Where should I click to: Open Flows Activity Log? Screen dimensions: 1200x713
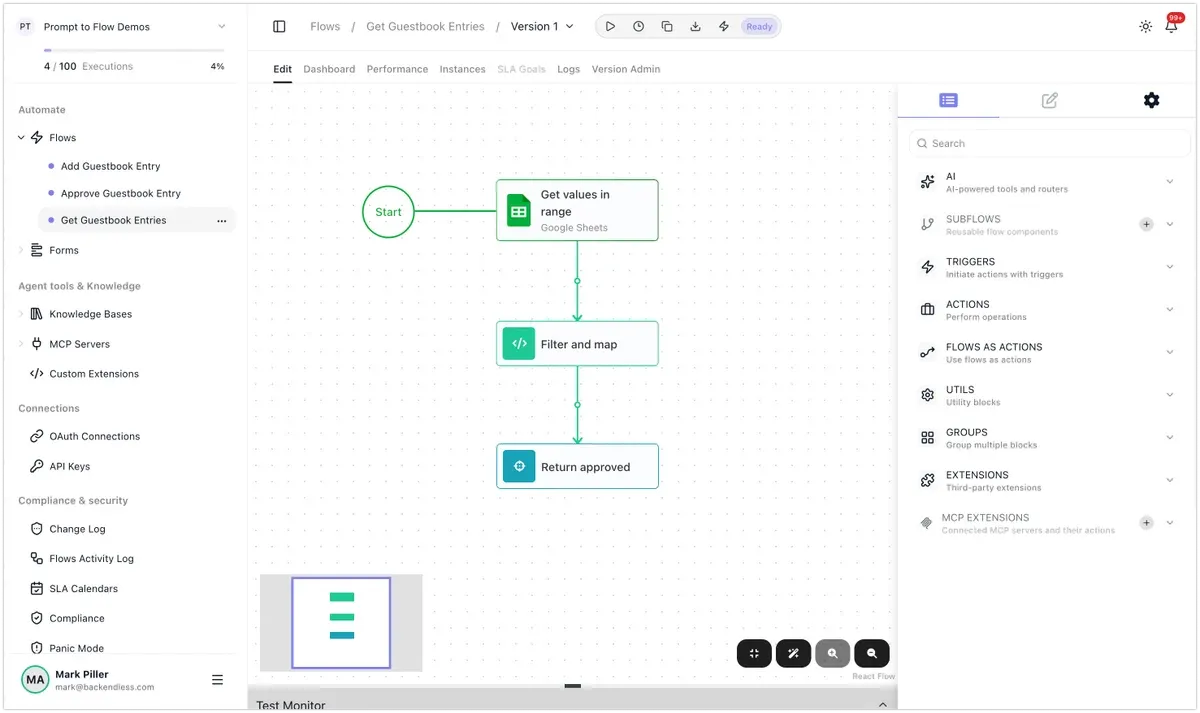(91, 559)
